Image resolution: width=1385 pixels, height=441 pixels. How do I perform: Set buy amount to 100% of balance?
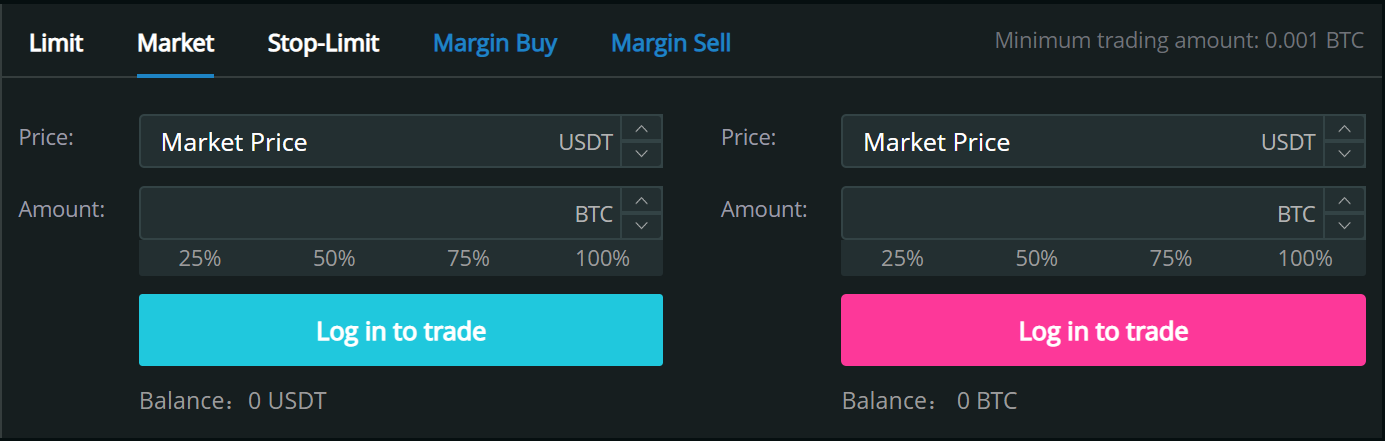tap(602, 259)
